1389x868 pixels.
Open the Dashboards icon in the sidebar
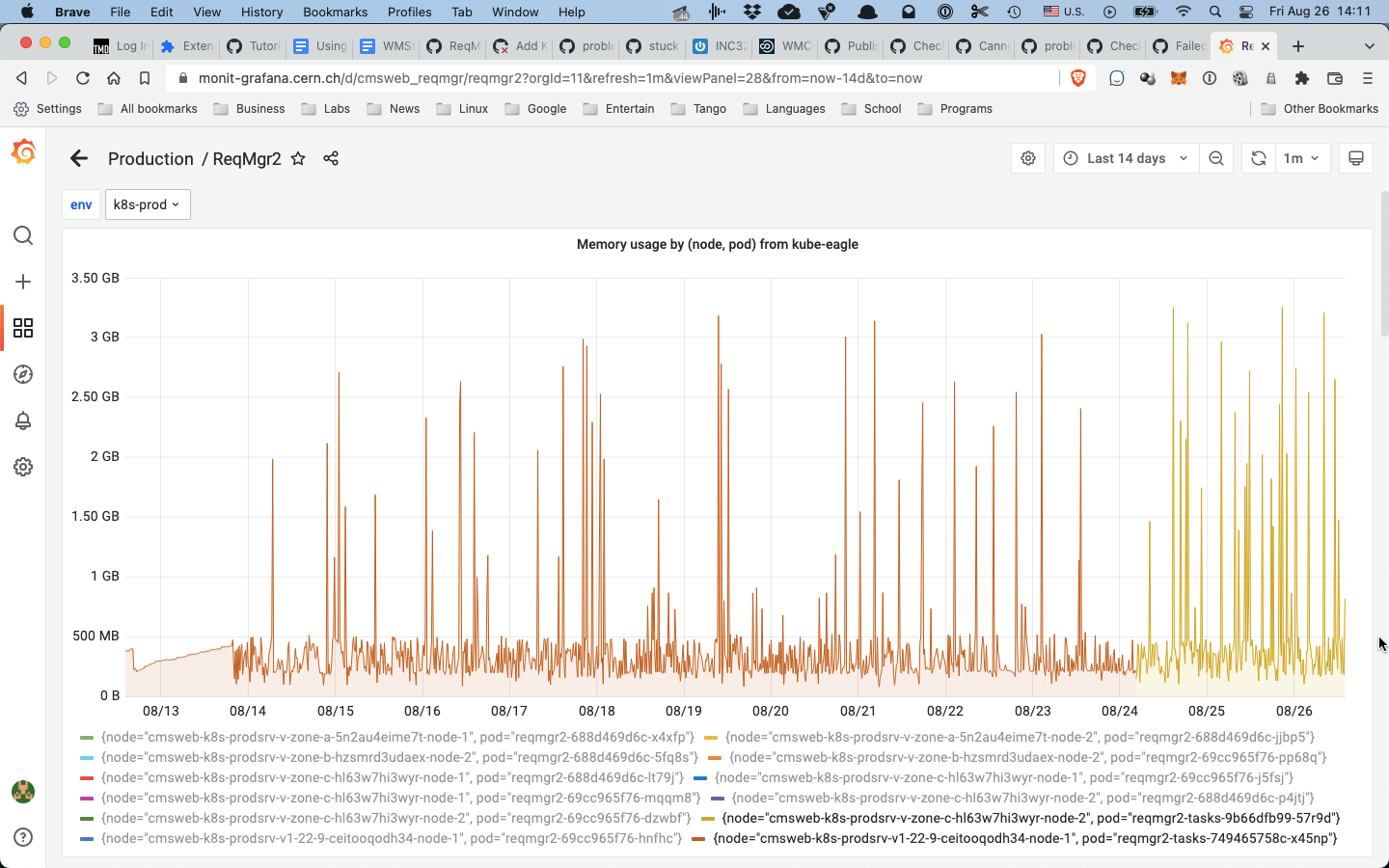[23, 328]
